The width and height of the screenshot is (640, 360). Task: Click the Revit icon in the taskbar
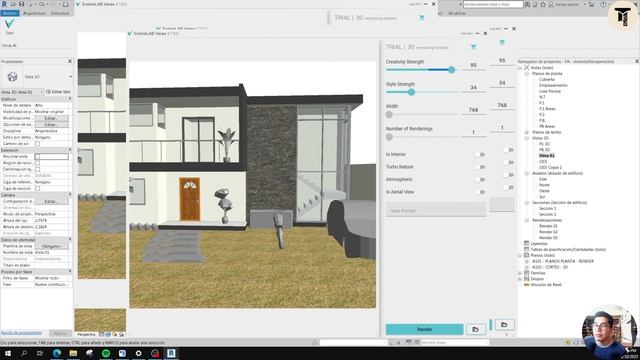point(171,353)
